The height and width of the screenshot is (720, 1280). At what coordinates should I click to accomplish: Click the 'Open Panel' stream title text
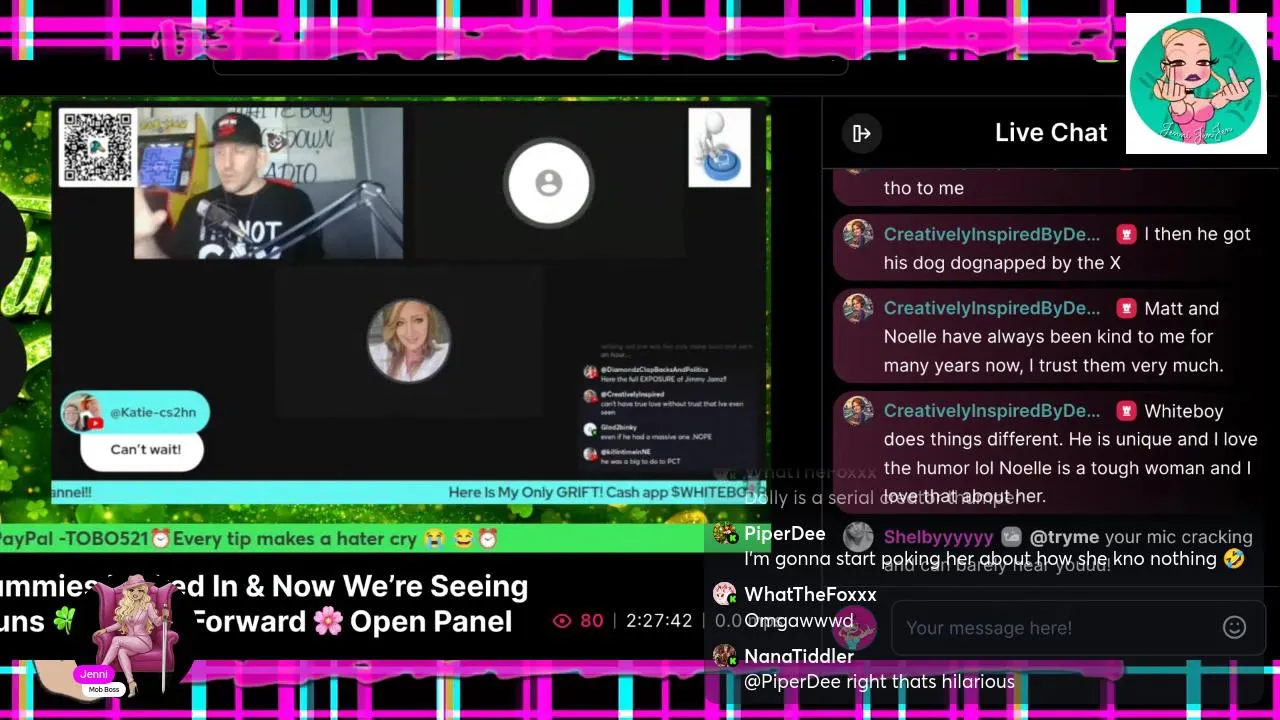(x=431, y=621)
